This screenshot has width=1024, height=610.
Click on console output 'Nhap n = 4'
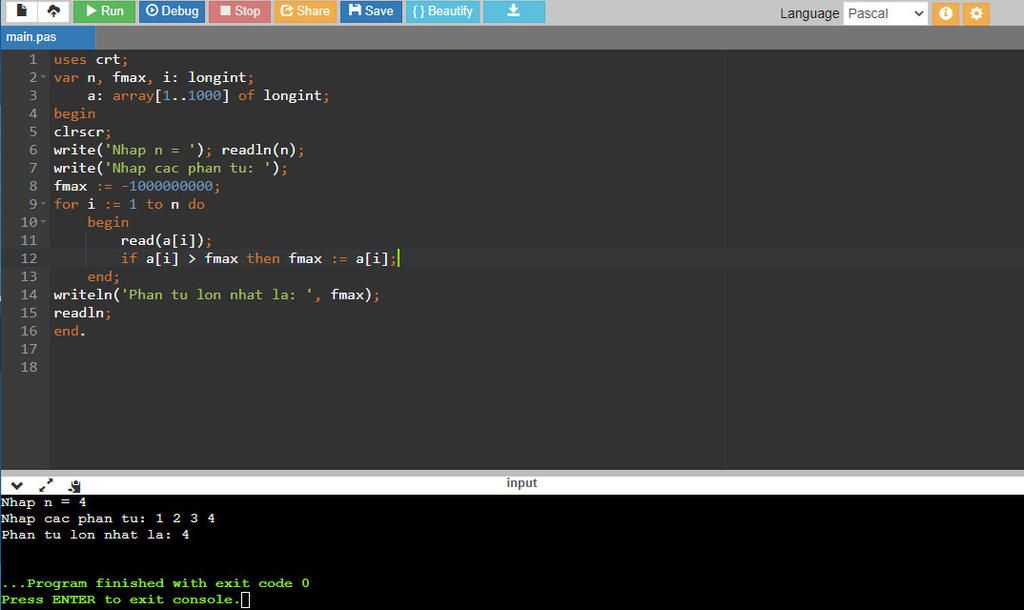[x=44, y=502]
